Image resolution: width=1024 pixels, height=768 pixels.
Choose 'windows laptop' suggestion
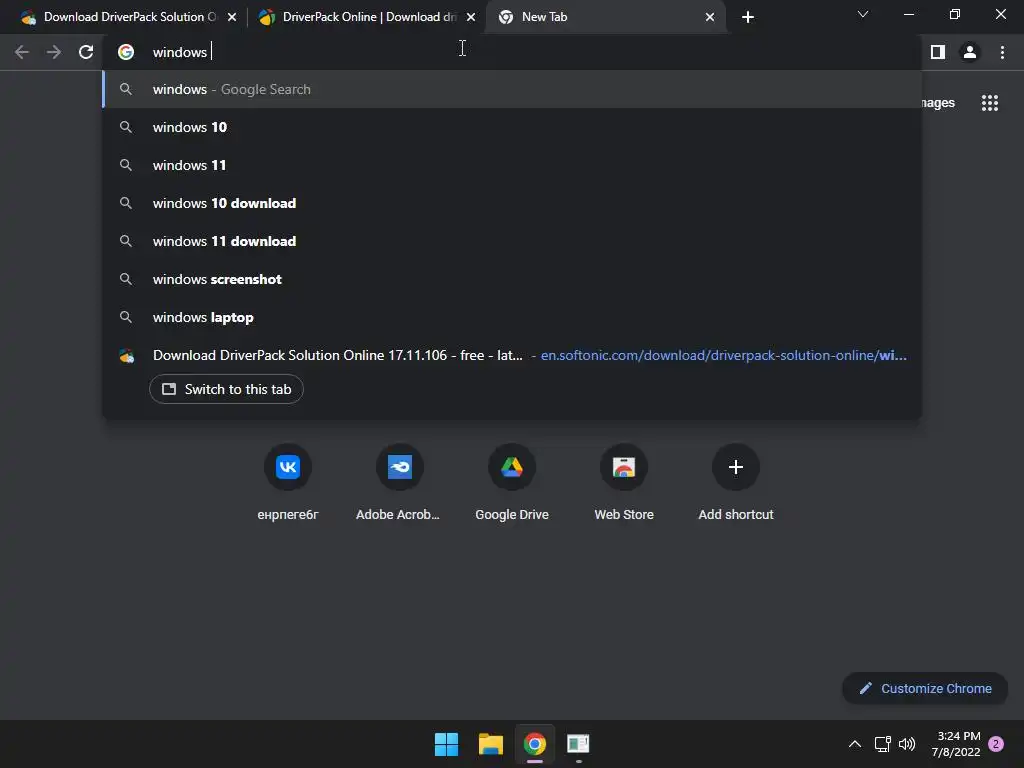coord(512,317)
